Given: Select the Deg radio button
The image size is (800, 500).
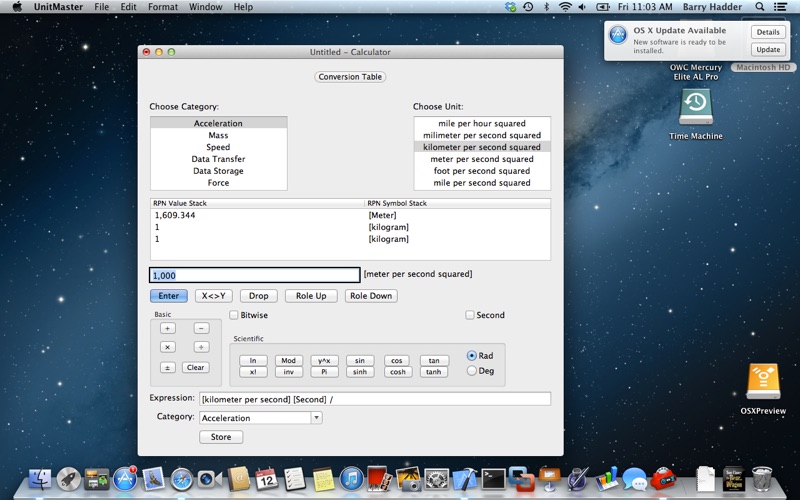Looking at the screenshot, I should point(471,371).
